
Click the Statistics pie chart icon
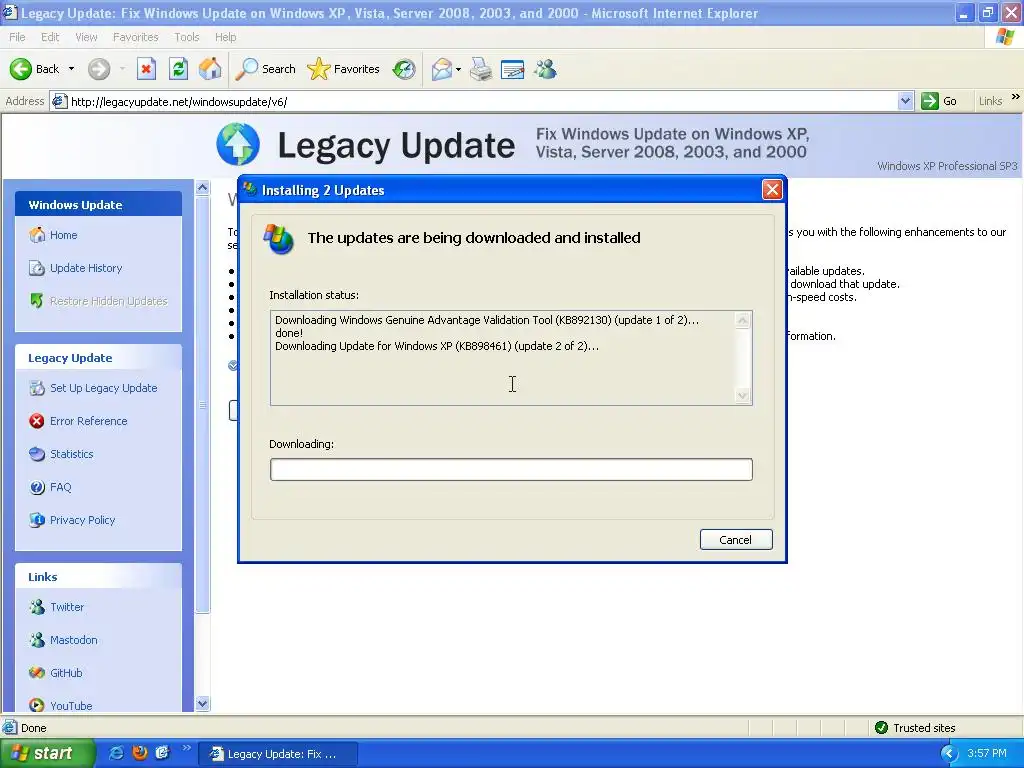[x=37, y=454]
